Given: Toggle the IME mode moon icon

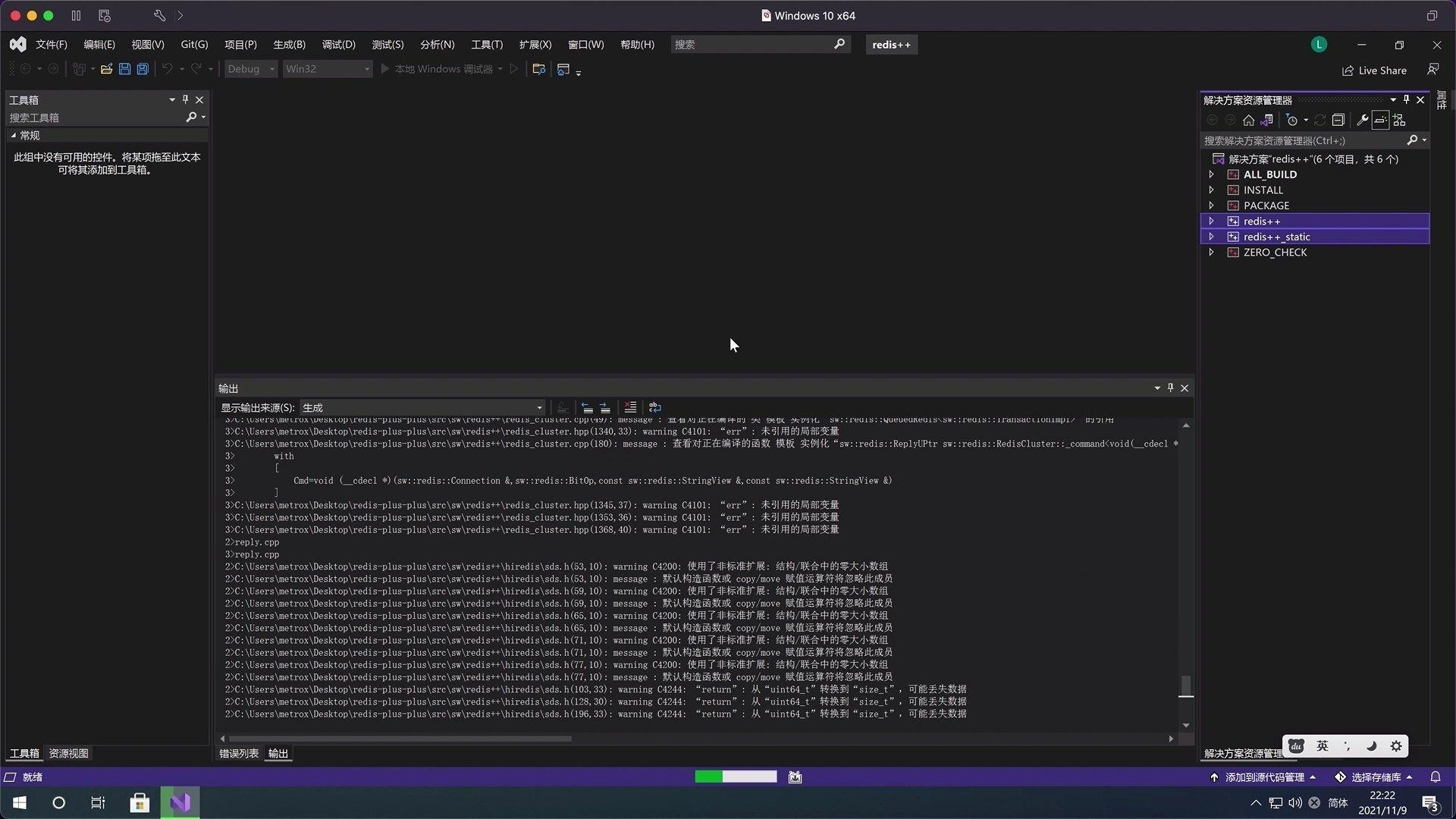Looking at the screenshot, I should pyautogui.click(x=1371, y=746).
